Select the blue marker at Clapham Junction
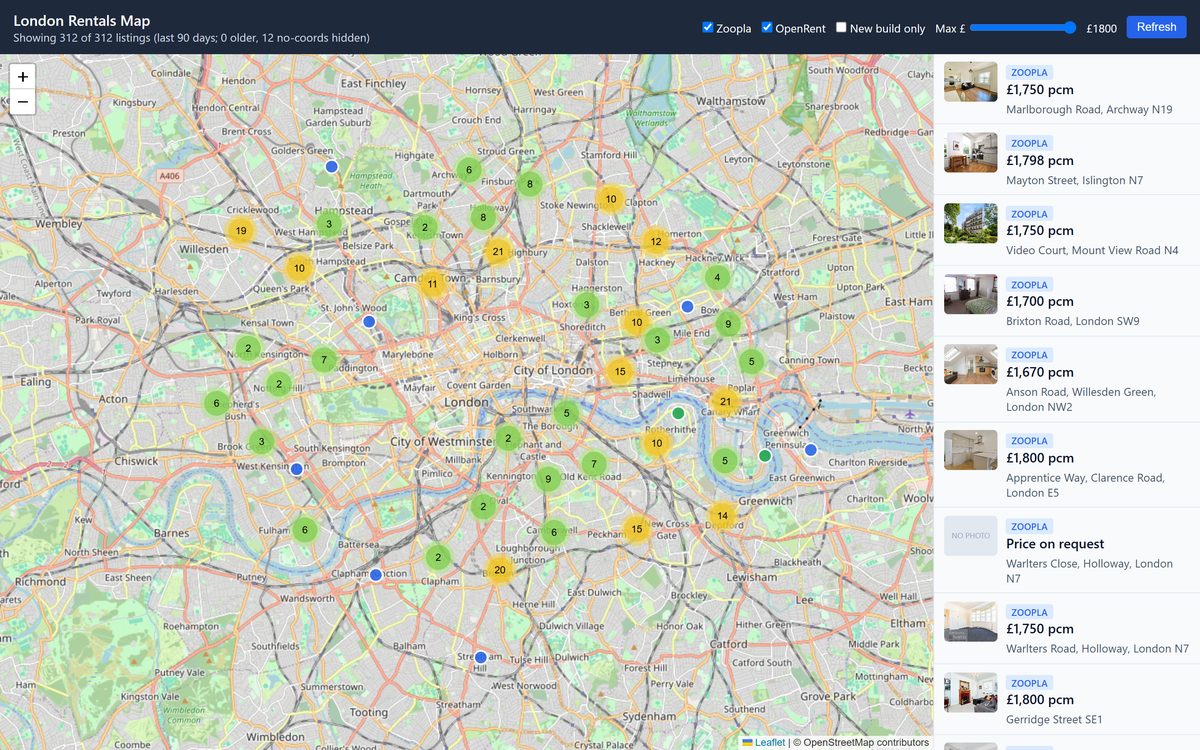 [x=376, y=575]
